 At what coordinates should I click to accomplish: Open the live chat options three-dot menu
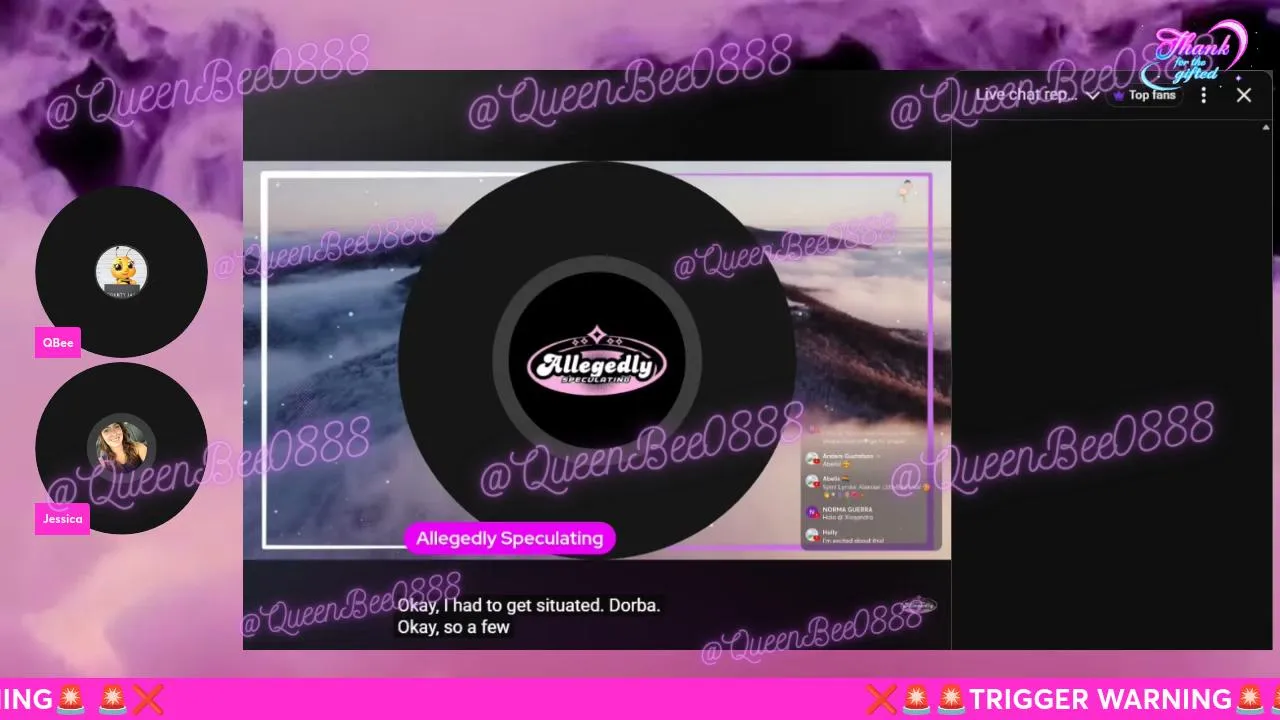click(x=1203, y=95)
